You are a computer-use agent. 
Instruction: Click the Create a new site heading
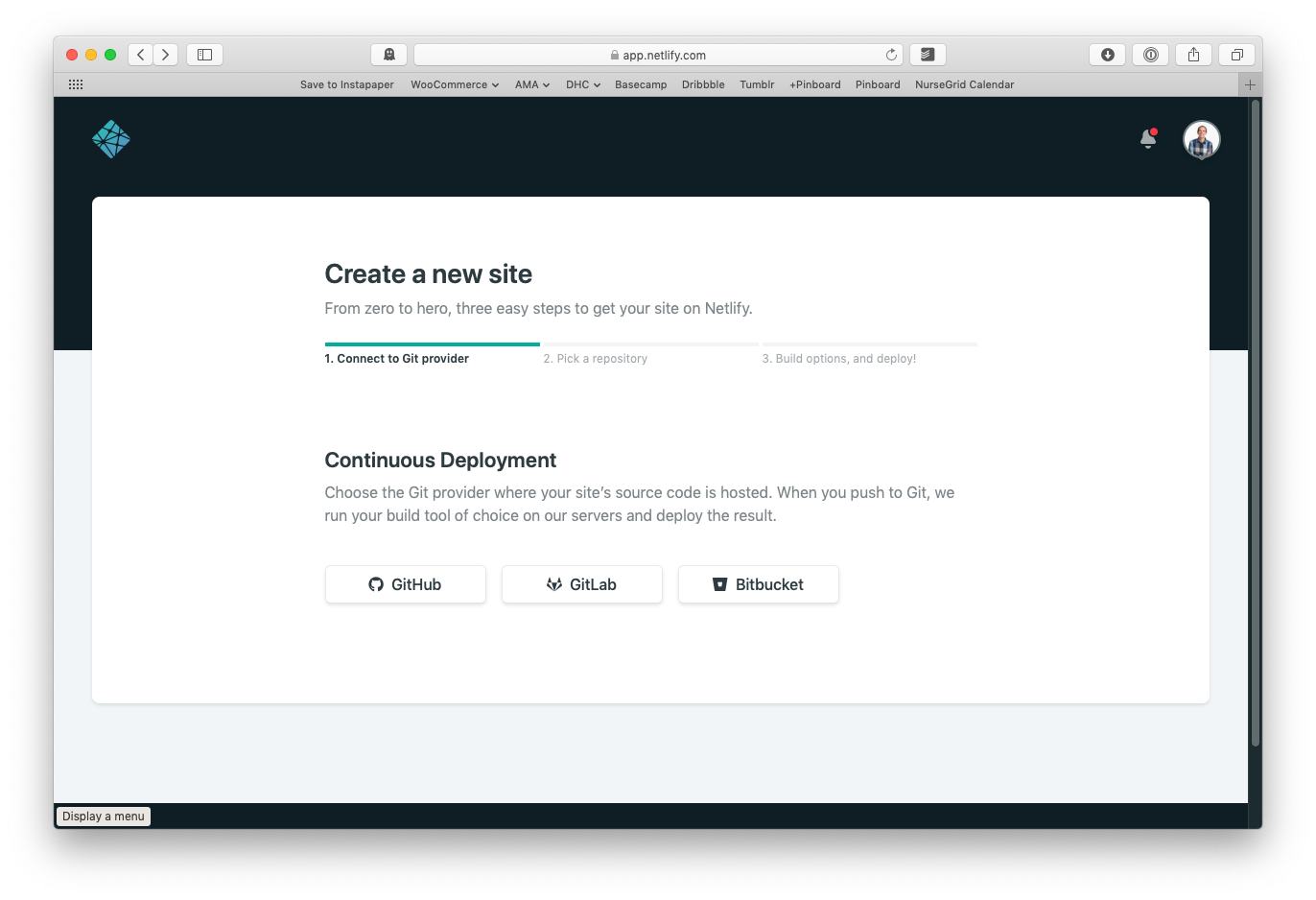pos(429,274)
